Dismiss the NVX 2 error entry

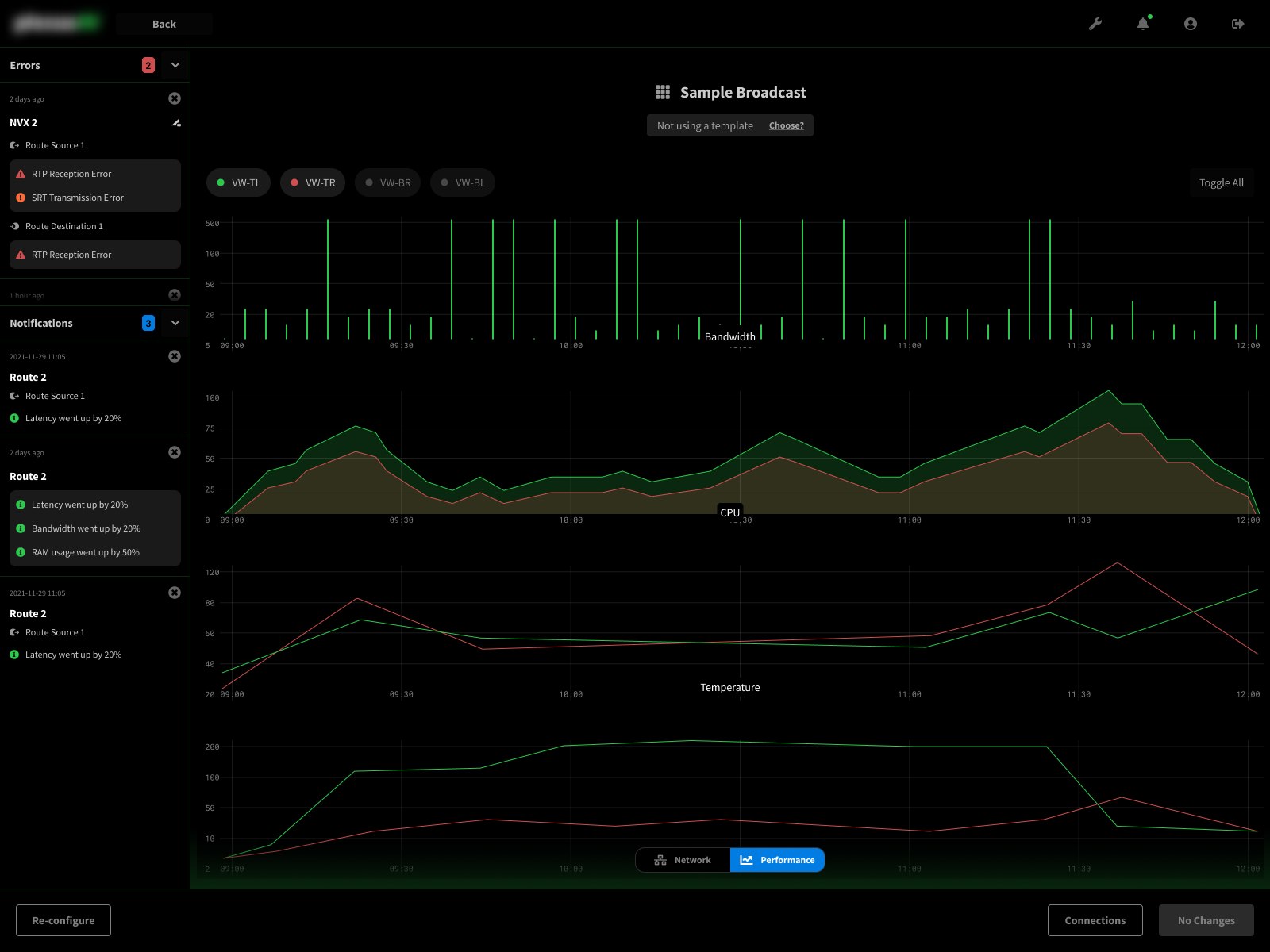[x=175, y=98]
